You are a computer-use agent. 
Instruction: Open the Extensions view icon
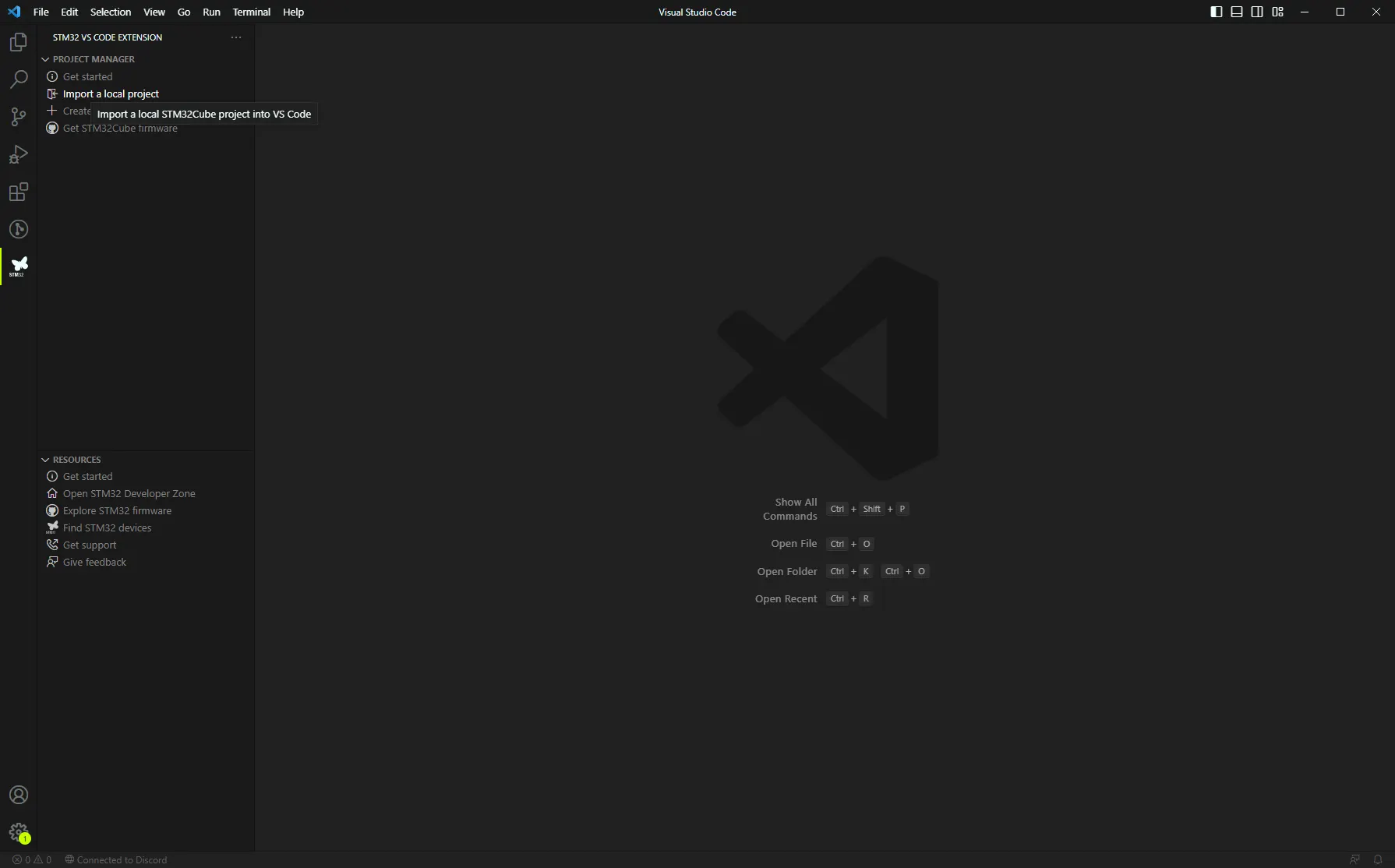coord(19,192)
